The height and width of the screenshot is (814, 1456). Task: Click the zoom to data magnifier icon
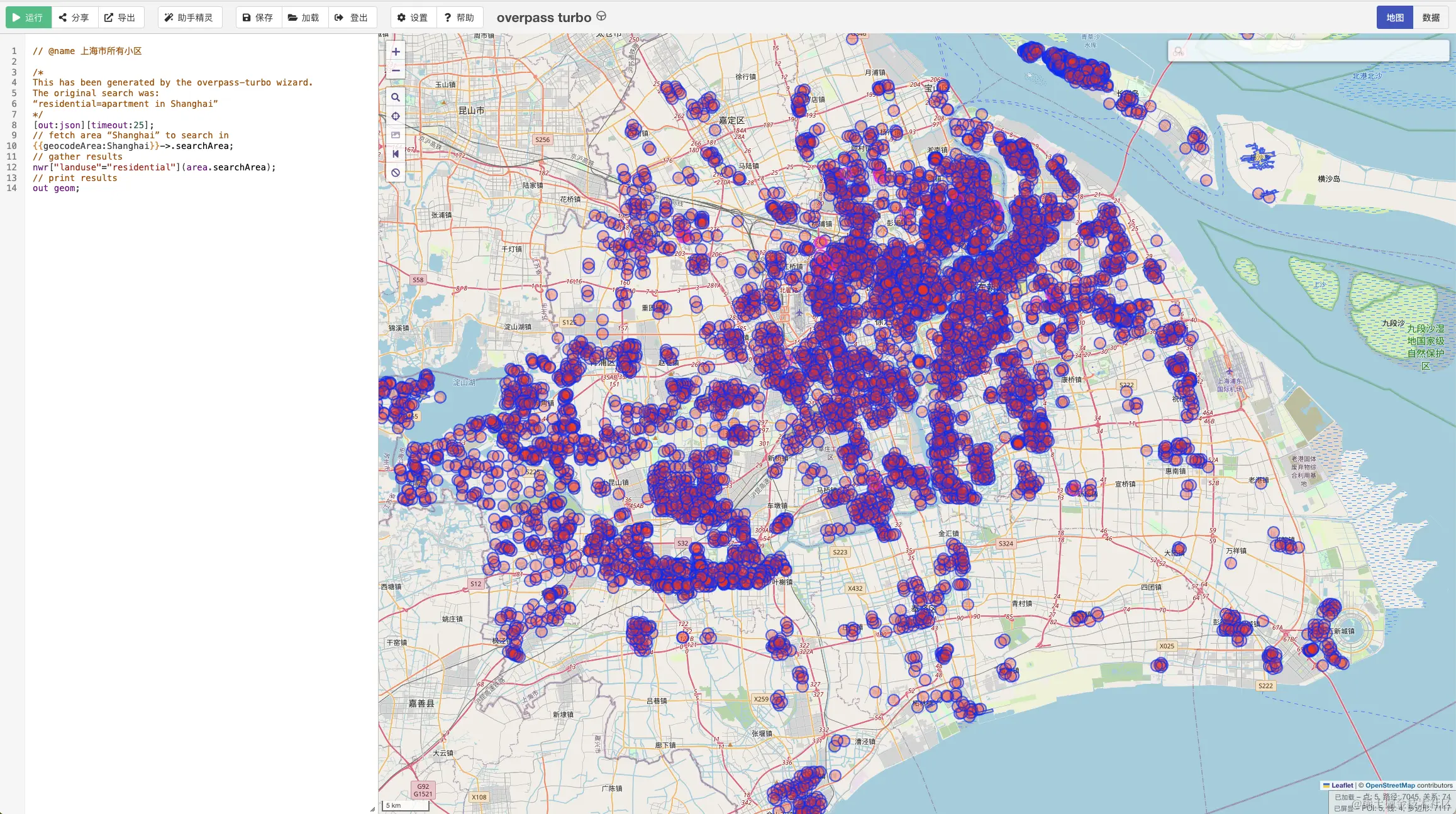396,97
